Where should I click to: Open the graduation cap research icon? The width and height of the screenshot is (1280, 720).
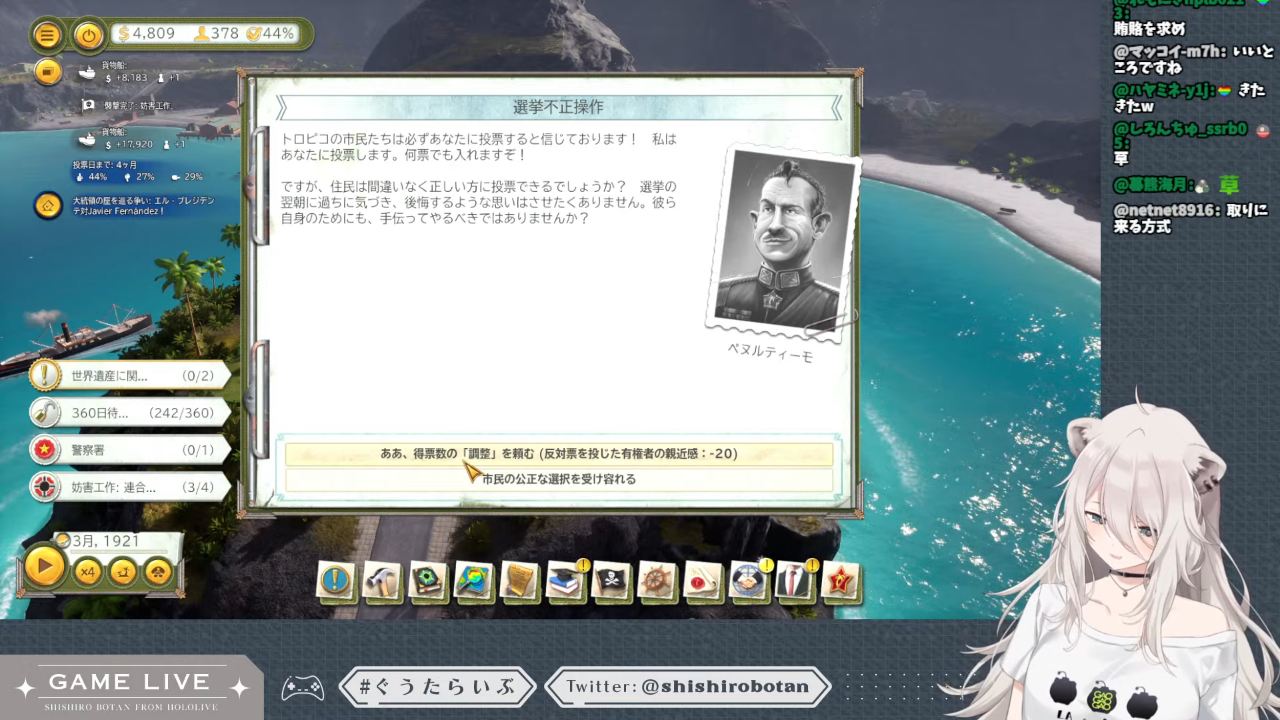click(565, 580)
